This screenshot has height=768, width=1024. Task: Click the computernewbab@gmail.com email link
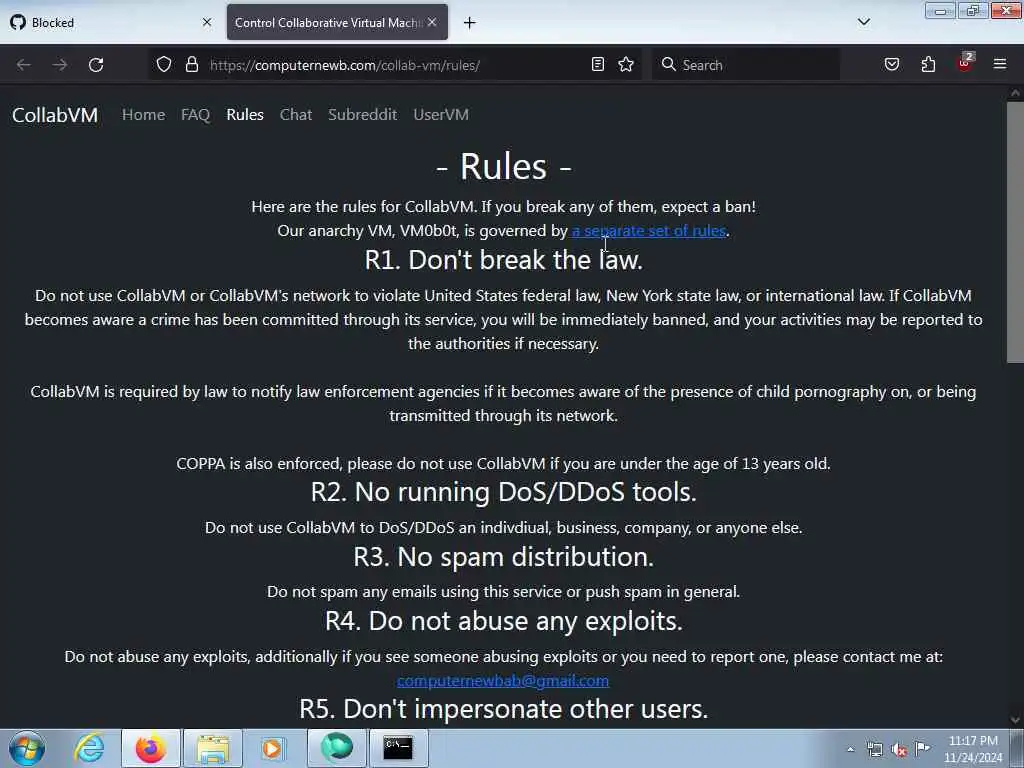tap(503, 680)
